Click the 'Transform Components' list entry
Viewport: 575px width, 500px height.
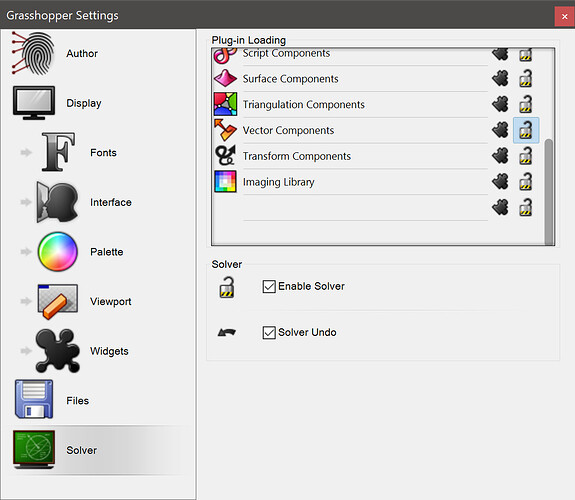click(297, 156)
